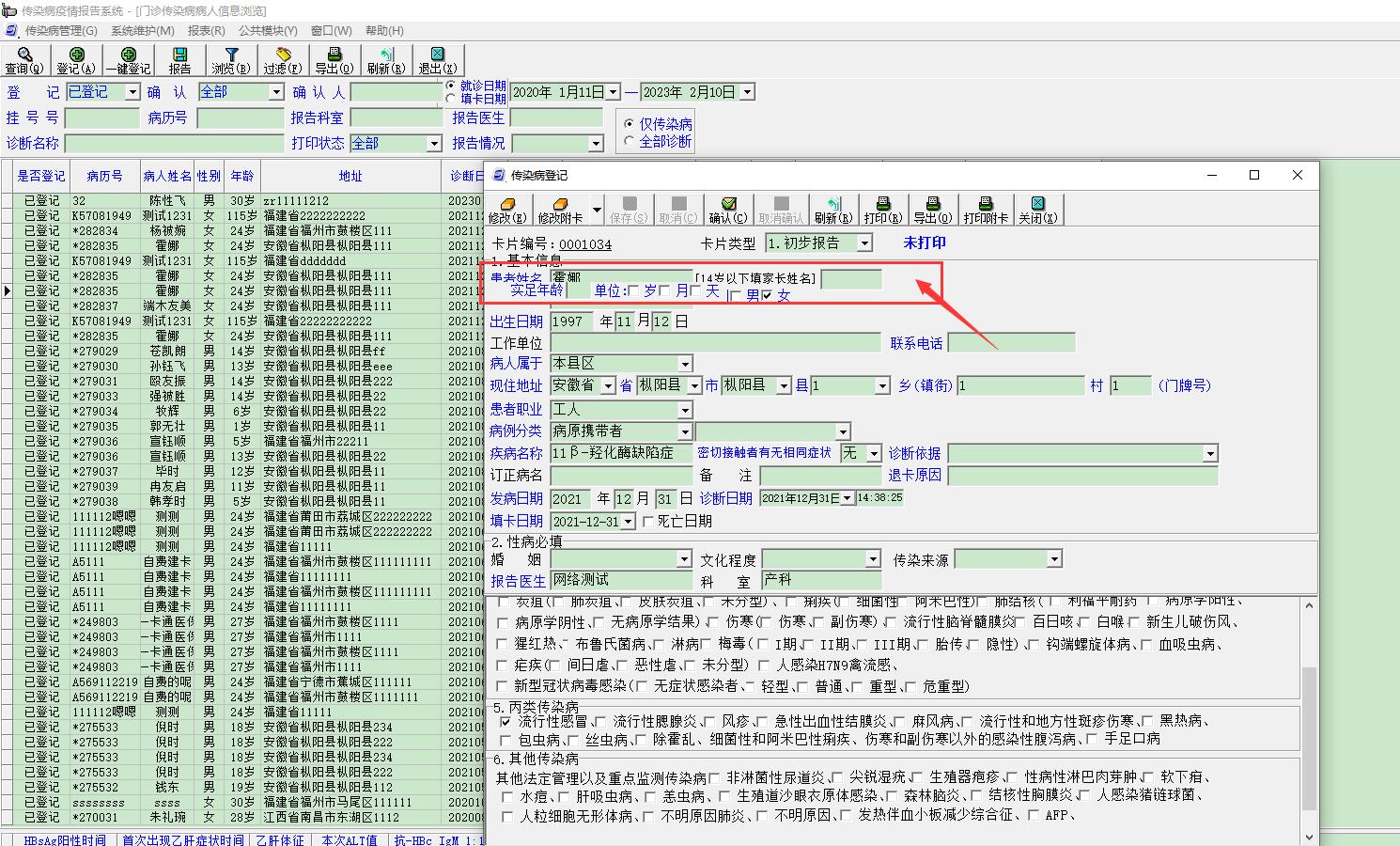Open the 传染病管理(G) menu
Screen dimensions: 1400x846
click(x=61, y=31)
